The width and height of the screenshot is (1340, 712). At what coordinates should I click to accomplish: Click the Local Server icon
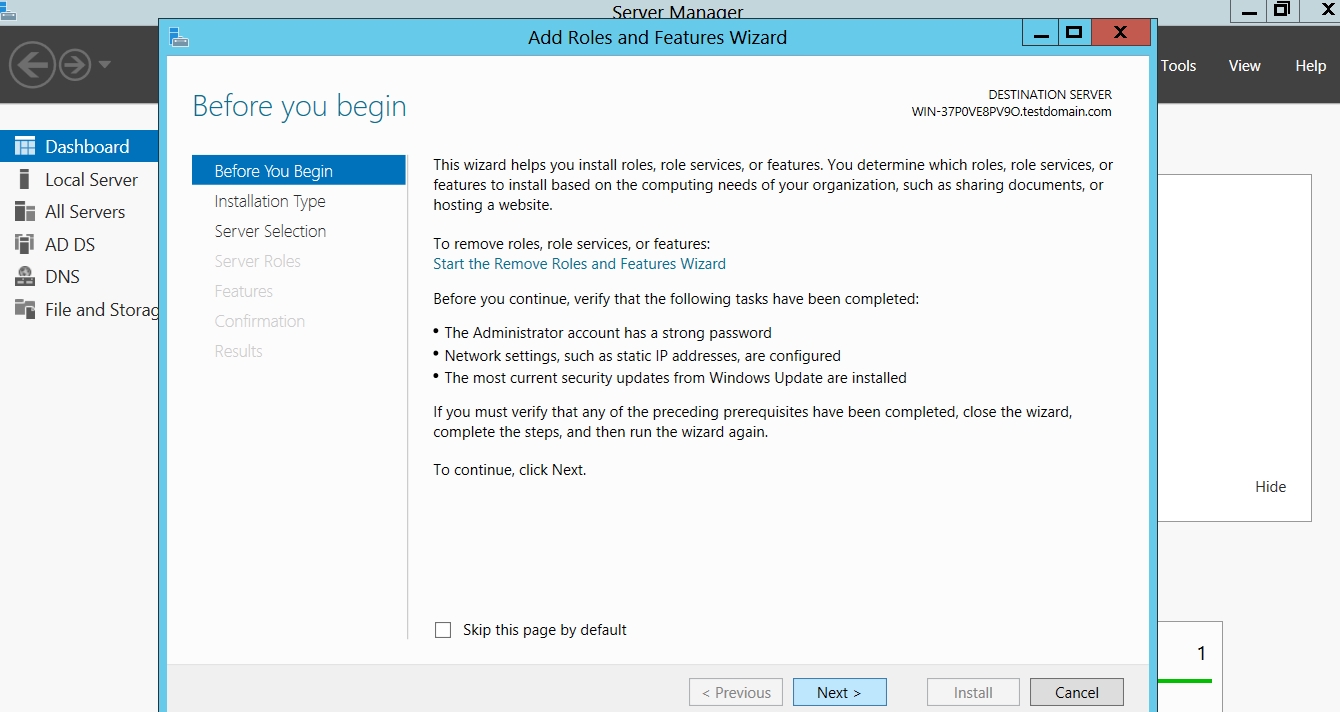click(25, 180)
